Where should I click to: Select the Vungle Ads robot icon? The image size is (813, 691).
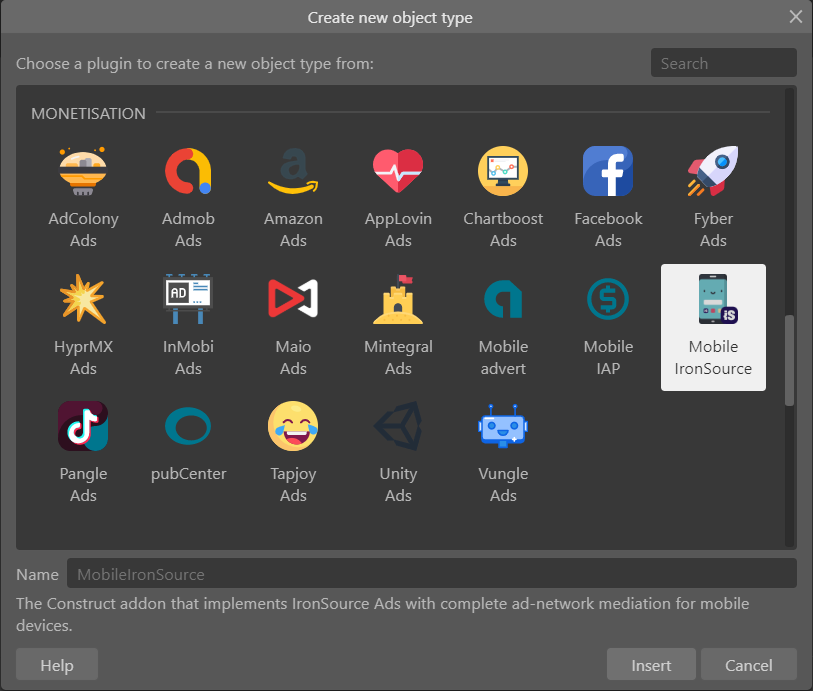503,426
